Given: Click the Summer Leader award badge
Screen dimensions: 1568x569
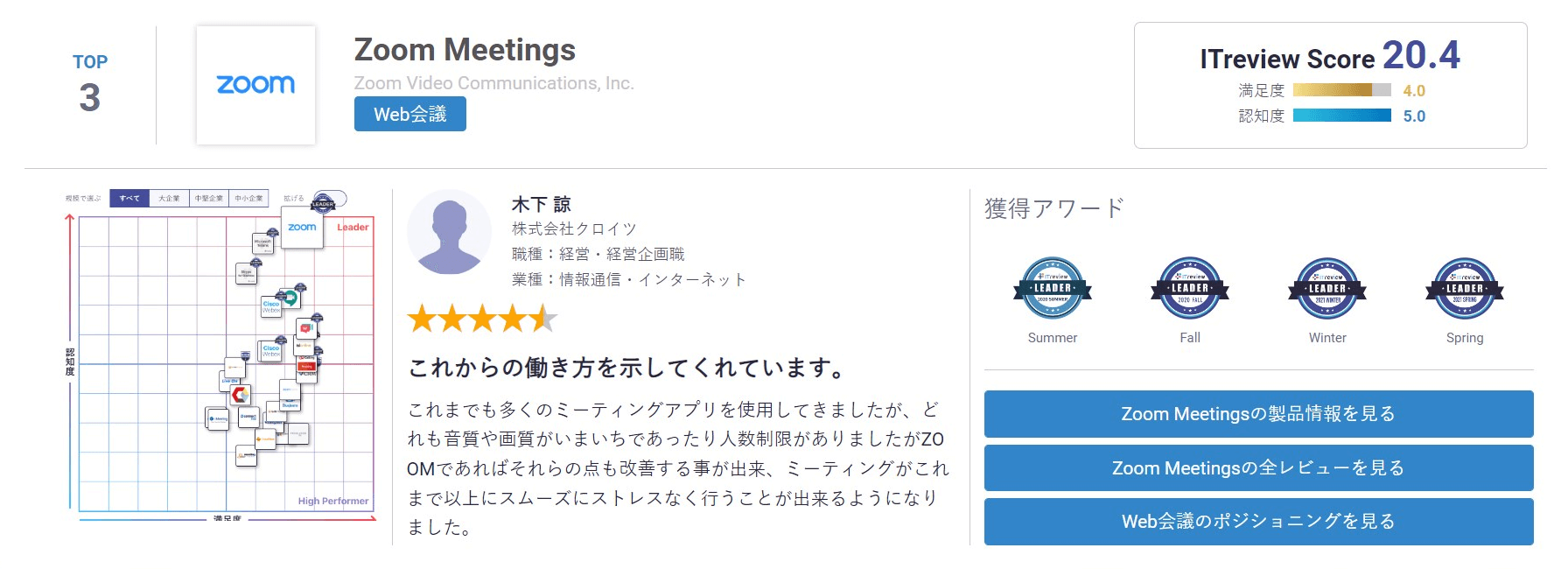Looking at the screenshot, I should coord(1052,288).
